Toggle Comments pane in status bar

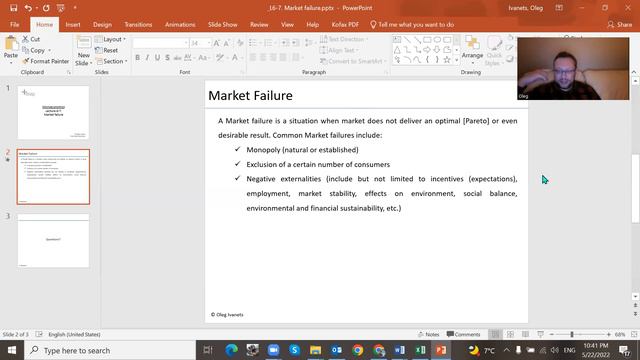(463, 334)
